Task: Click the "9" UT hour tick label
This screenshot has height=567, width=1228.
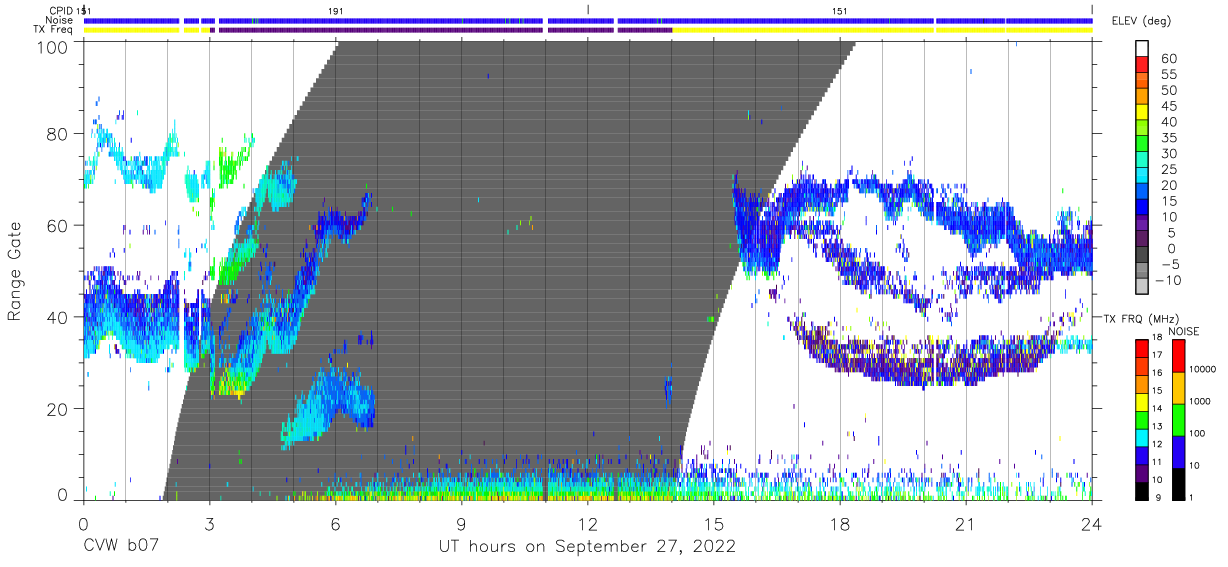Action: pos(462,523)
